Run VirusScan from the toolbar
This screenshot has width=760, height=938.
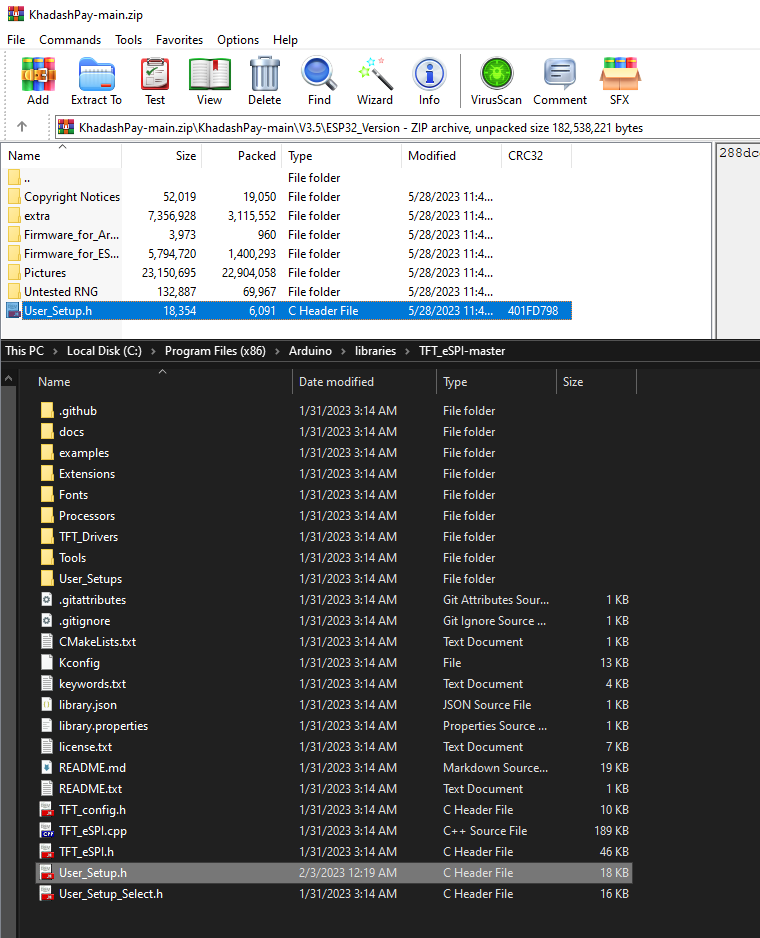tap(497, 74)
